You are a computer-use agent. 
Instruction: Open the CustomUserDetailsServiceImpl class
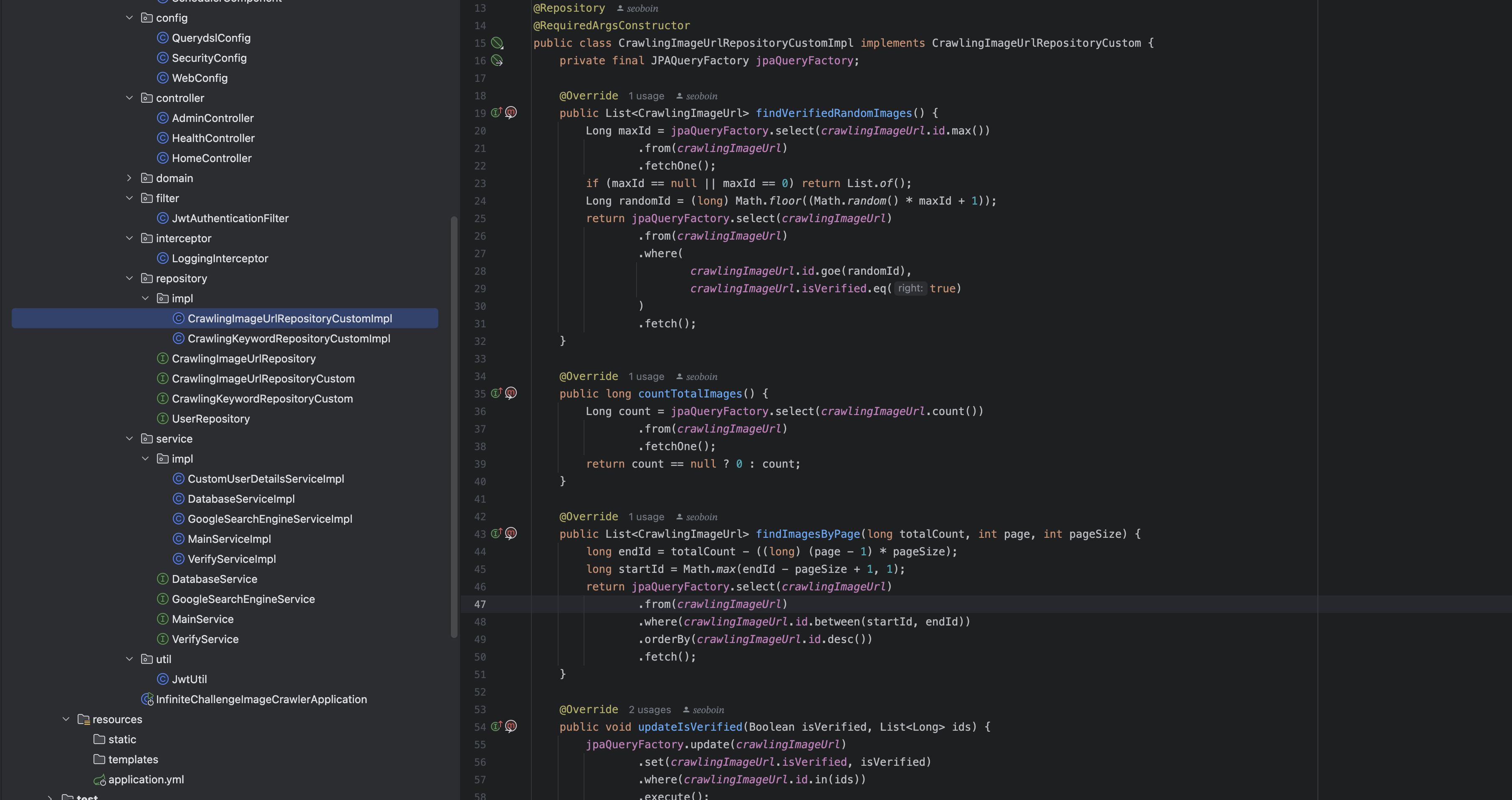click(266, 479)
